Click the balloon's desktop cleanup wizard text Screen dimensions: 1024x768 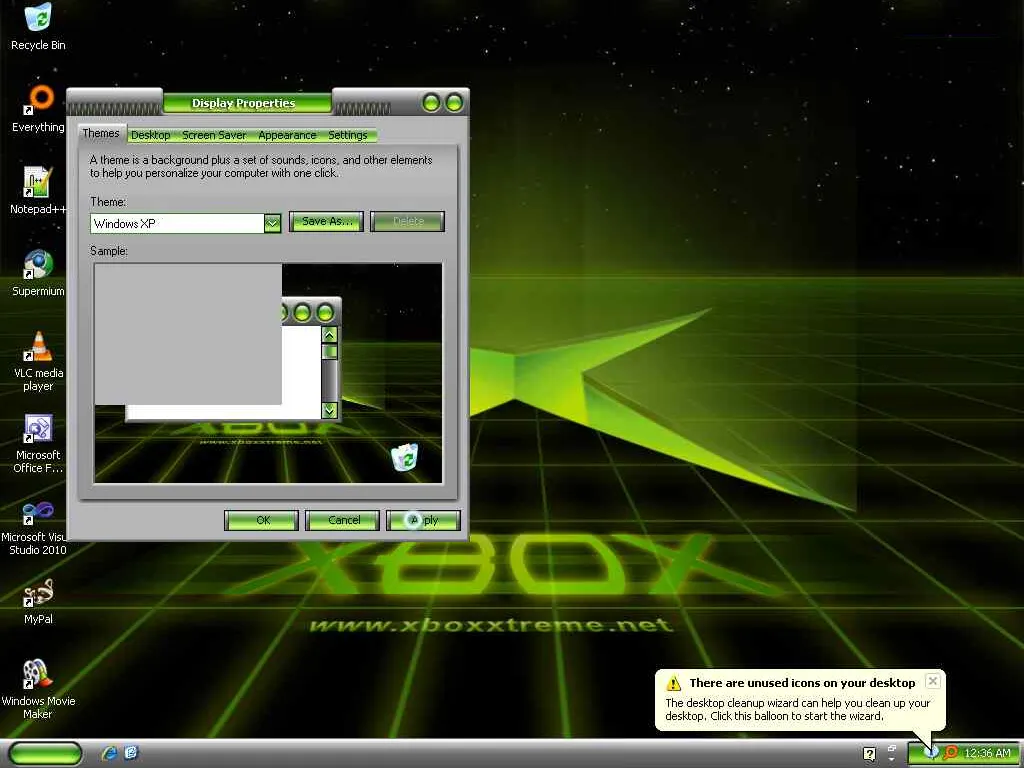[x=797, y=709]
